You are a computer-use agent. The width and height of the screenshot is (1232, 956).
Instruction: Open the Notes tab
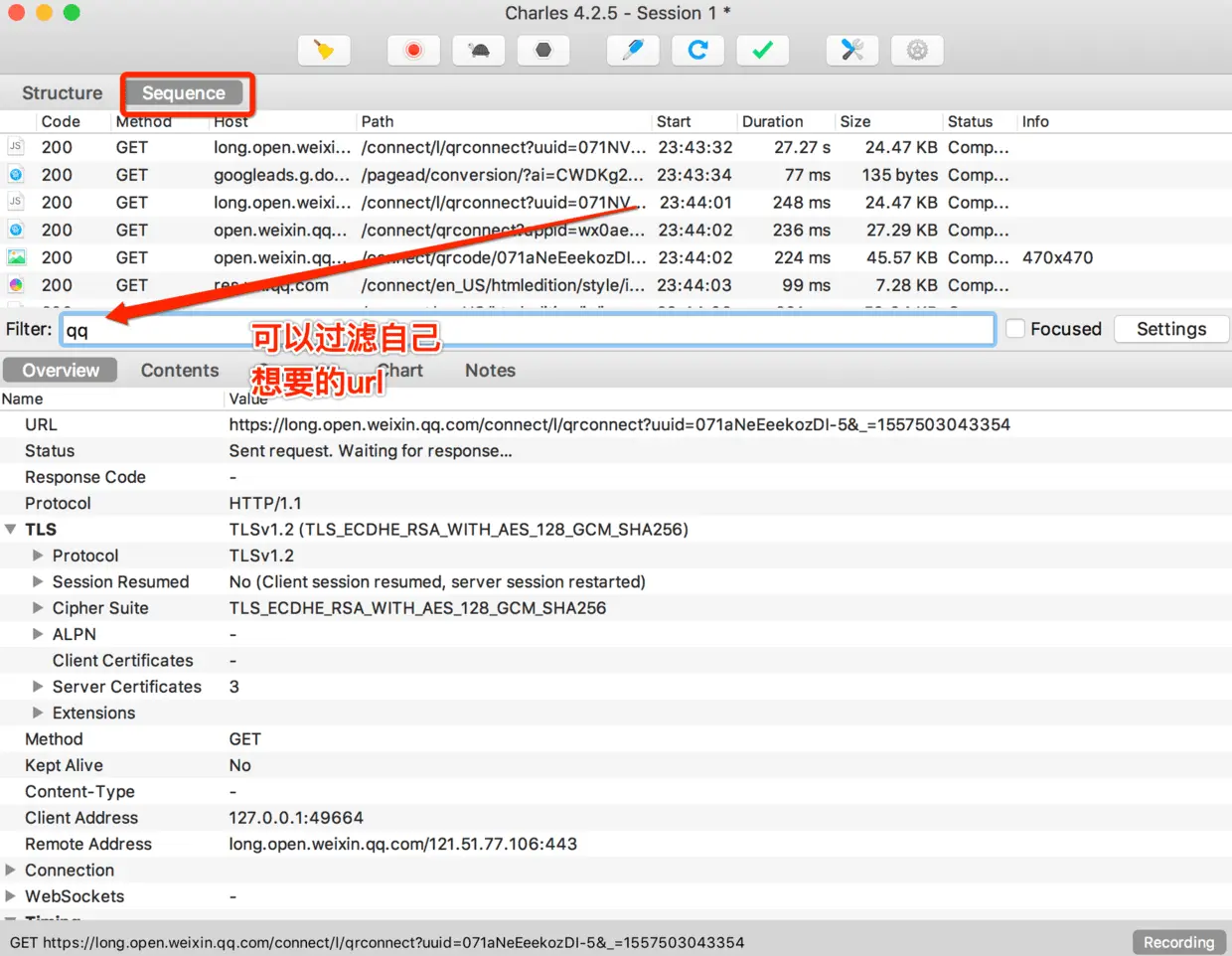point(490,370)
